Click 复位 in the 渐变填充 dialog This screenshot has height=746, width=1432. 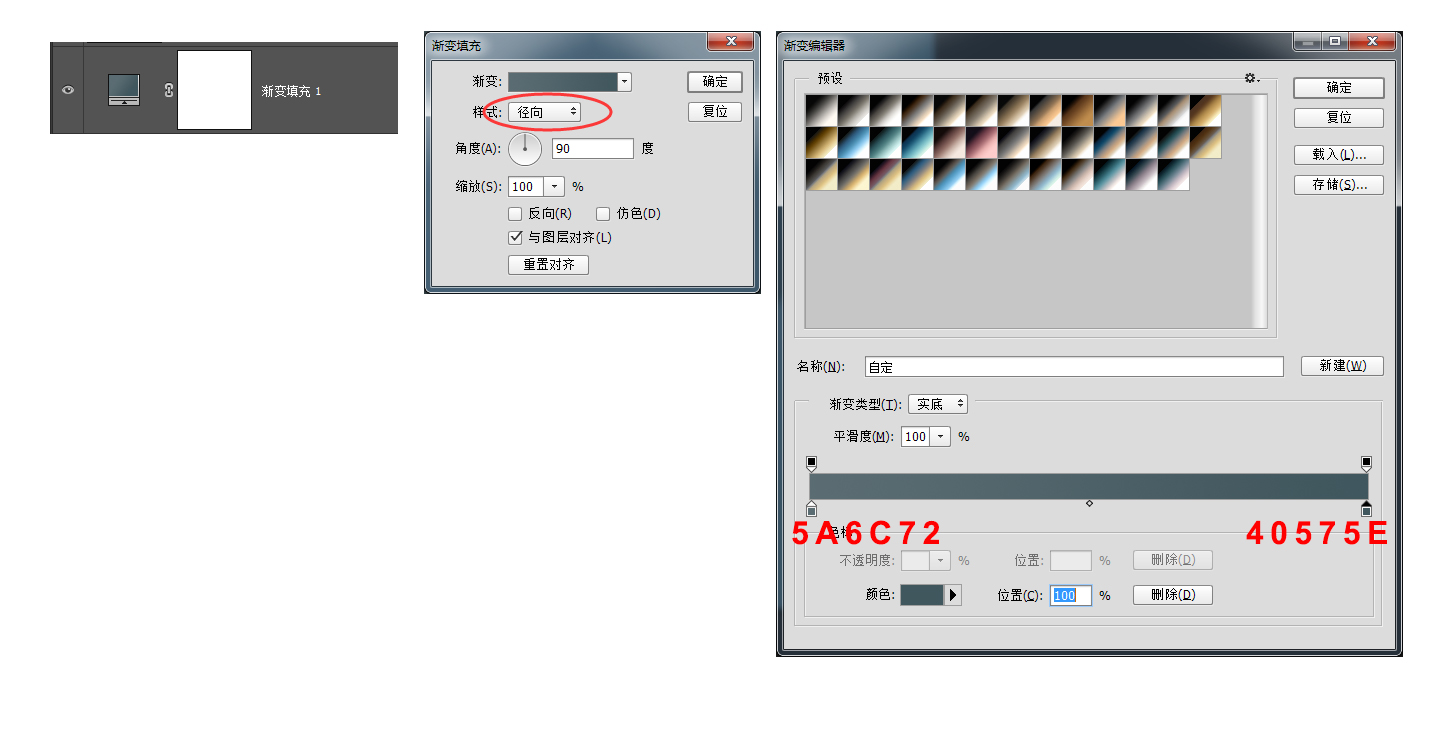(x=715, y=111)
